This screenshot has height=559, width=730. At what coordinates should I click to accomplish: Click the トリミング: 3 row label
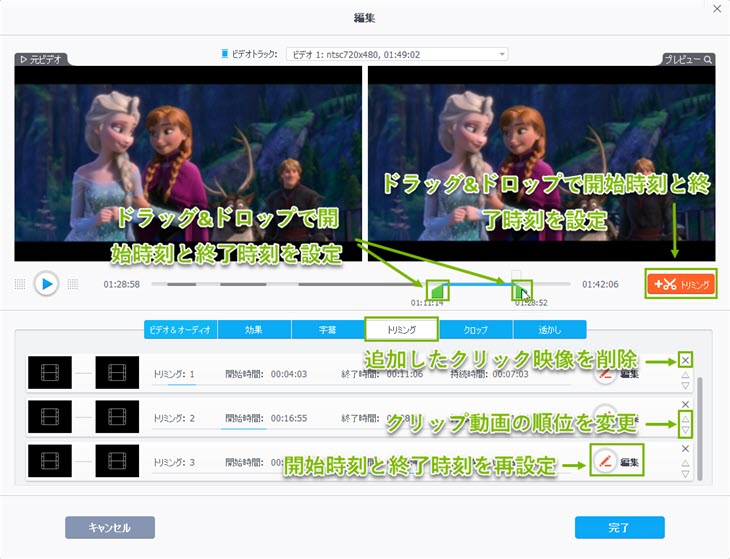tap(174, 462)
